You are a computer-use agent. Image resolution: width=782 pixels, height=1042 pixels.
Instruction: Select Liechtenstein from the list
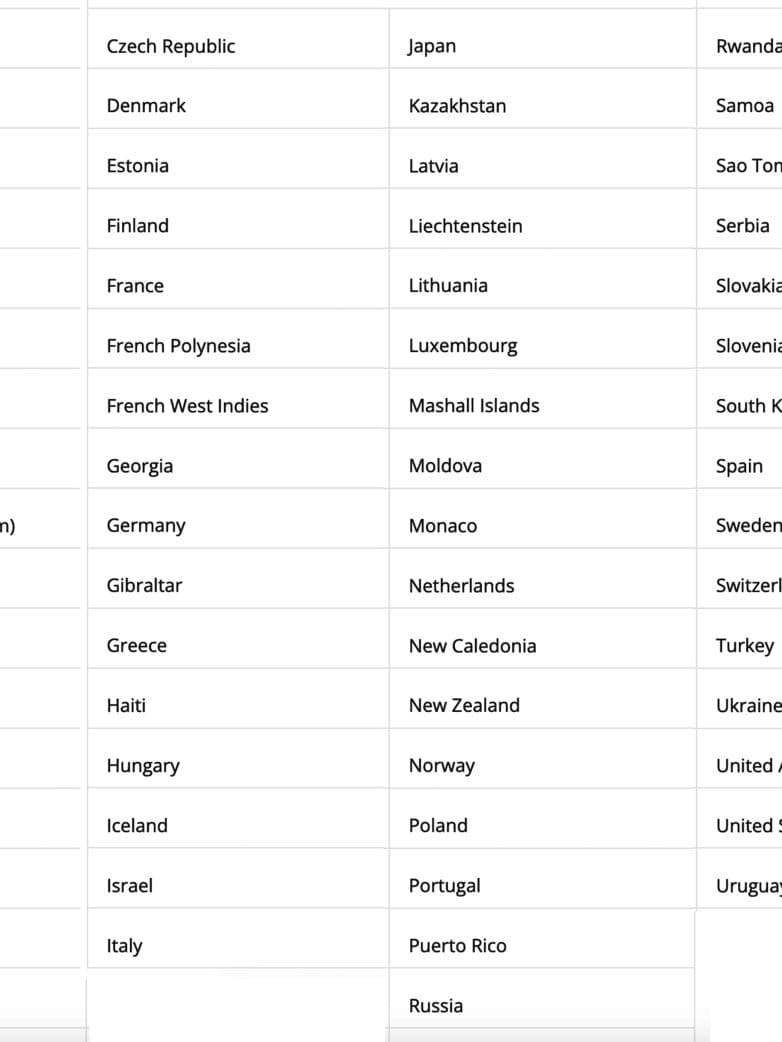pos(465,226)
